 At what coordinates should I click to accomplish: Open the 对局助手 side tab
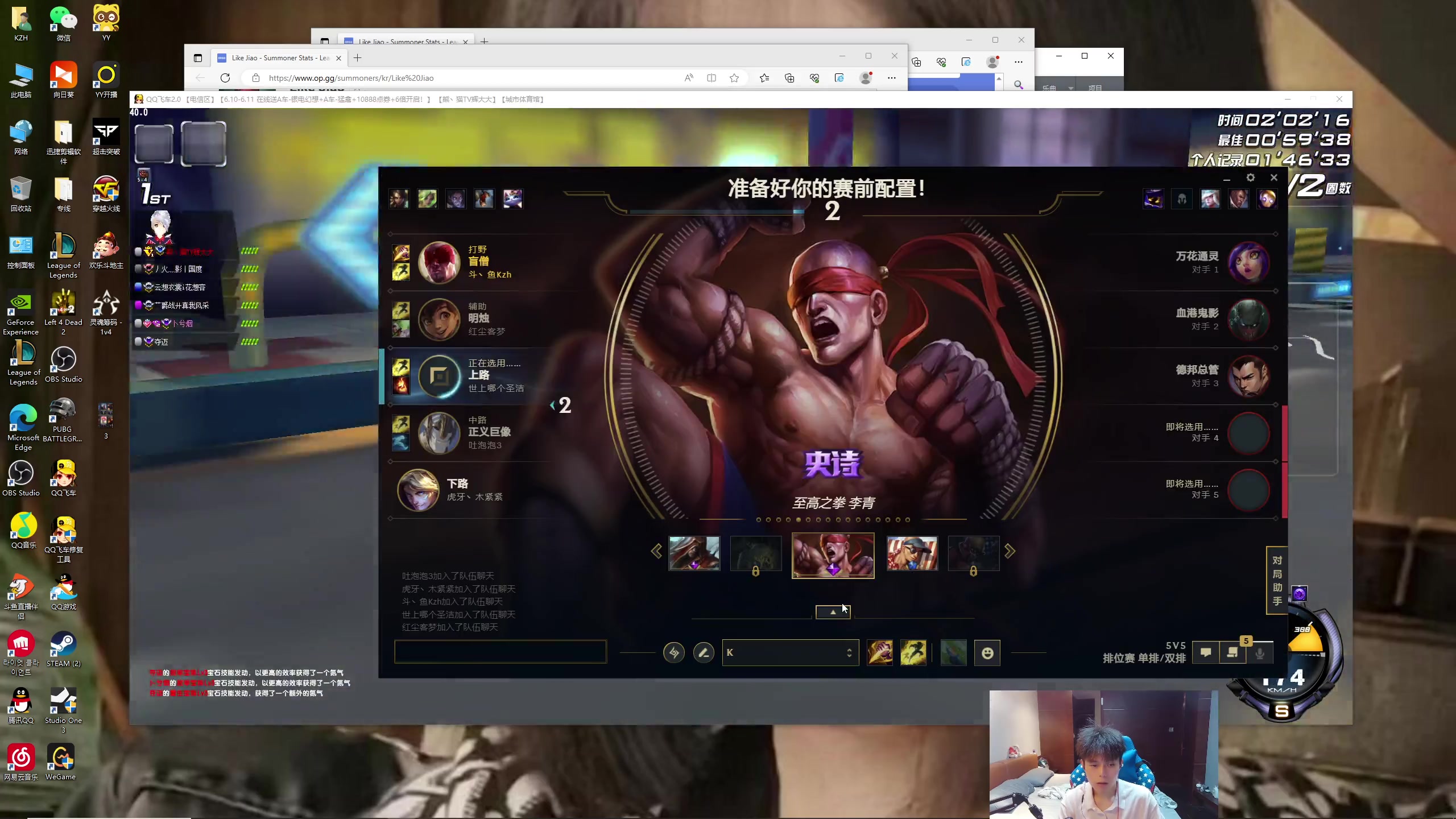point(1277,580)
